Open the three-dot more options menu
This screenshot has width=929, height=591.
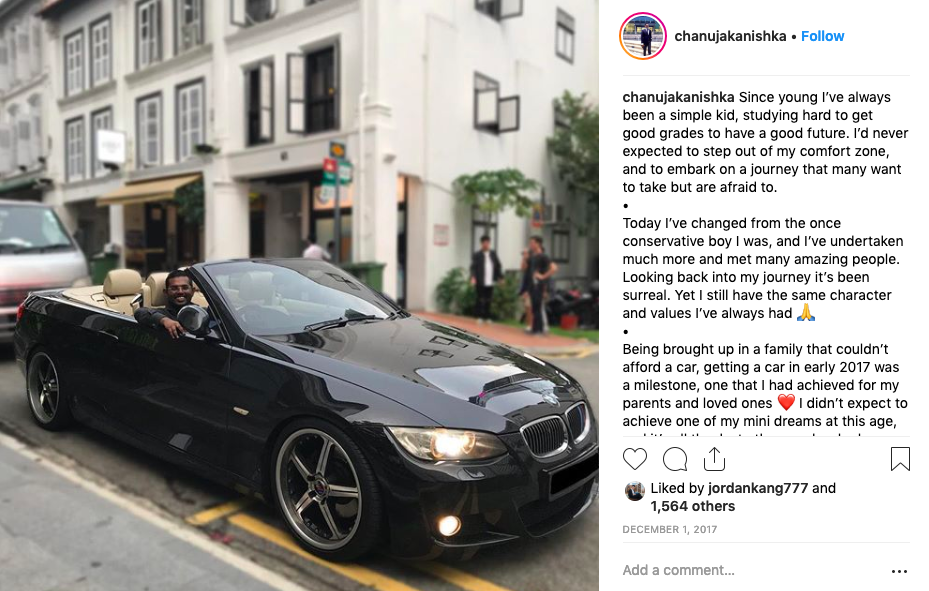tap(899, 571)
